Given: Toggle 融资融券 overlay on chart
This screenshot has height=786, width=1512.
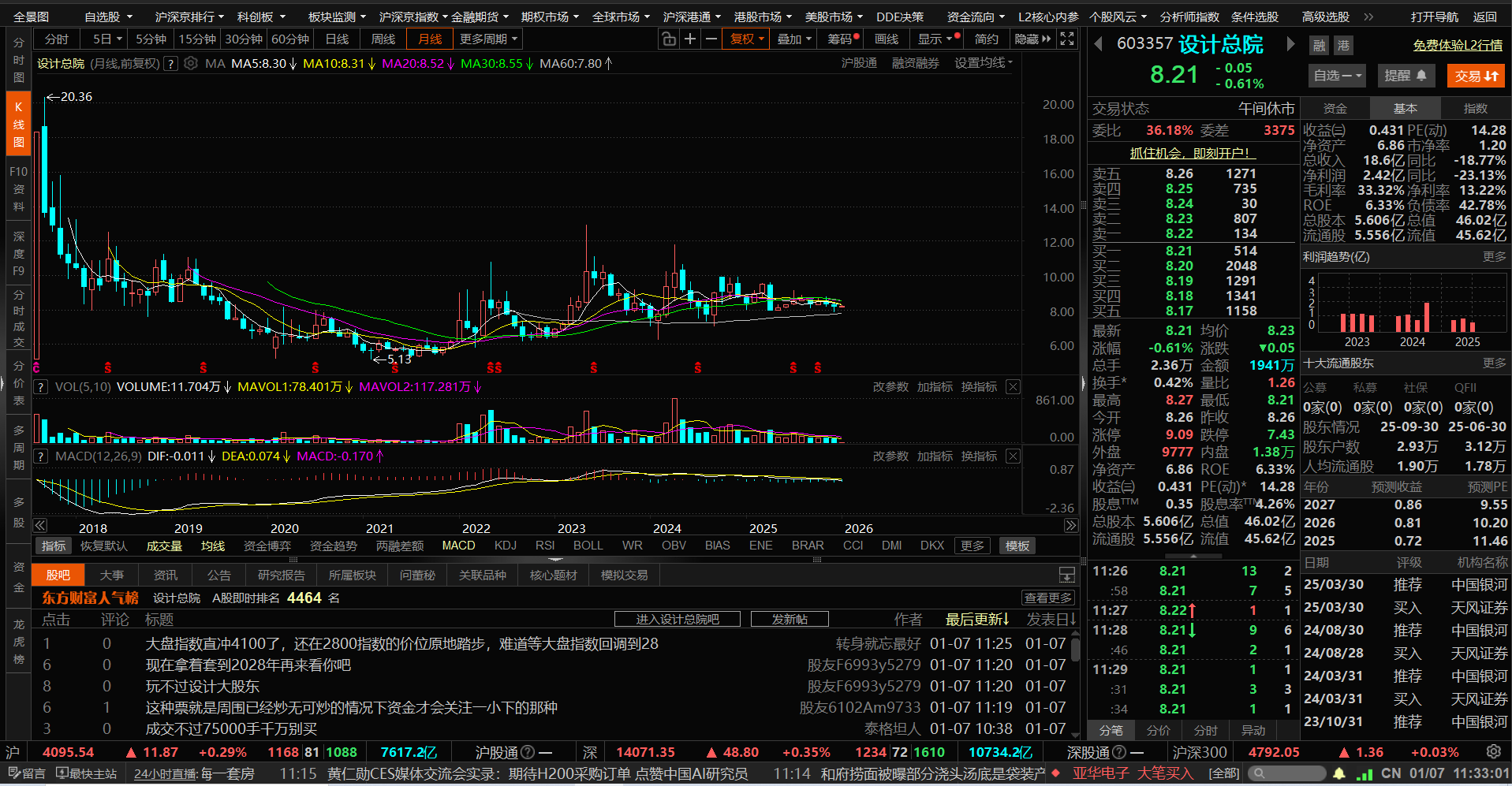Looking at the screenshot, I should [915, 63].
